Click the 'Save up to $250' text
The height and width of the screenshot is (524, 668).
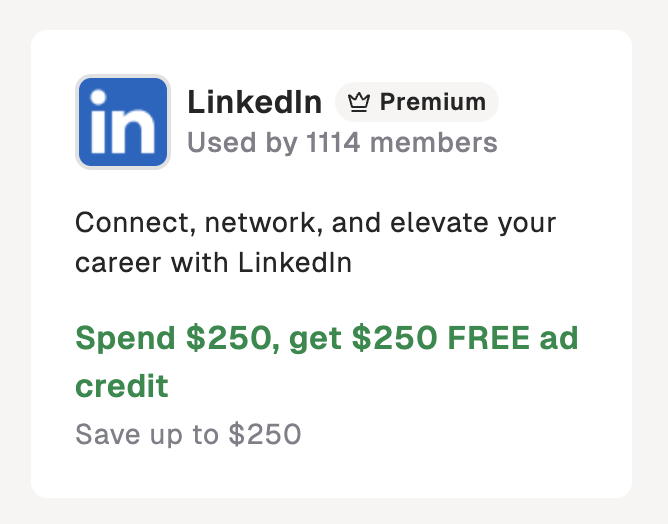(x=188, y=434)
